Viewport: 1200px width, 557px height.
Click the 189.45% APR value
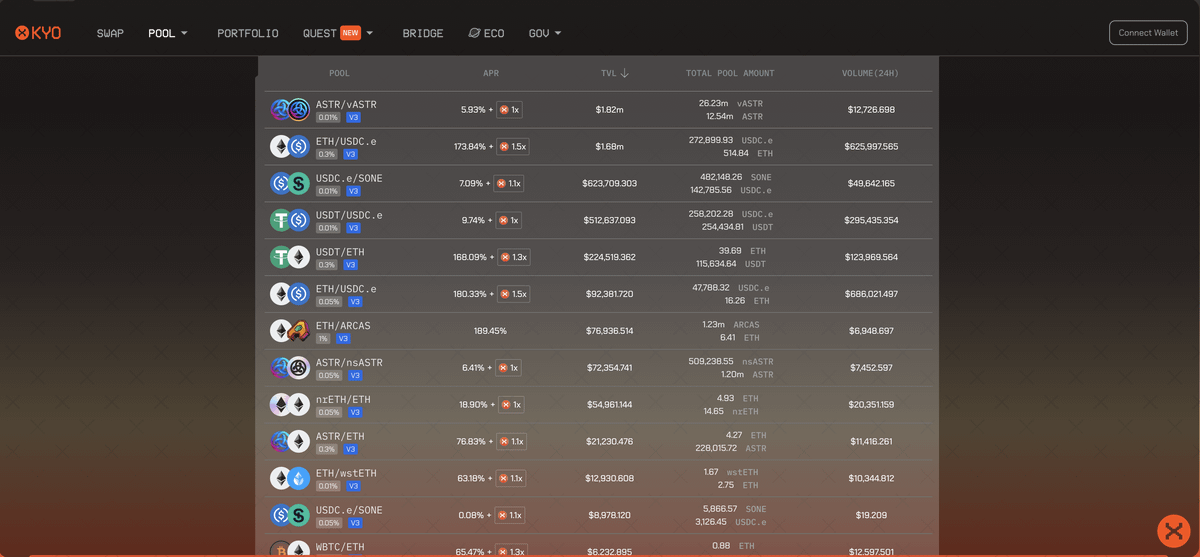[x=490, y=331]
